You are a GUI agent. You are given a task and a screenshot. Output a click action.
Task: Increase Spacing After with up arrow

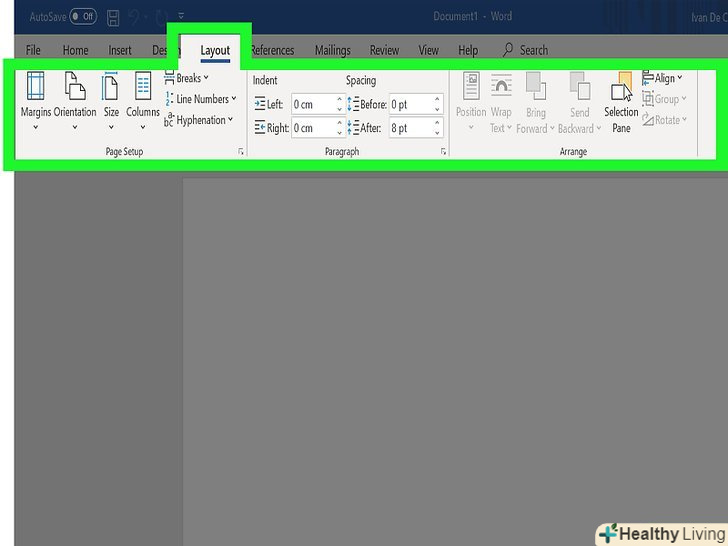click(x=437, y=123)
